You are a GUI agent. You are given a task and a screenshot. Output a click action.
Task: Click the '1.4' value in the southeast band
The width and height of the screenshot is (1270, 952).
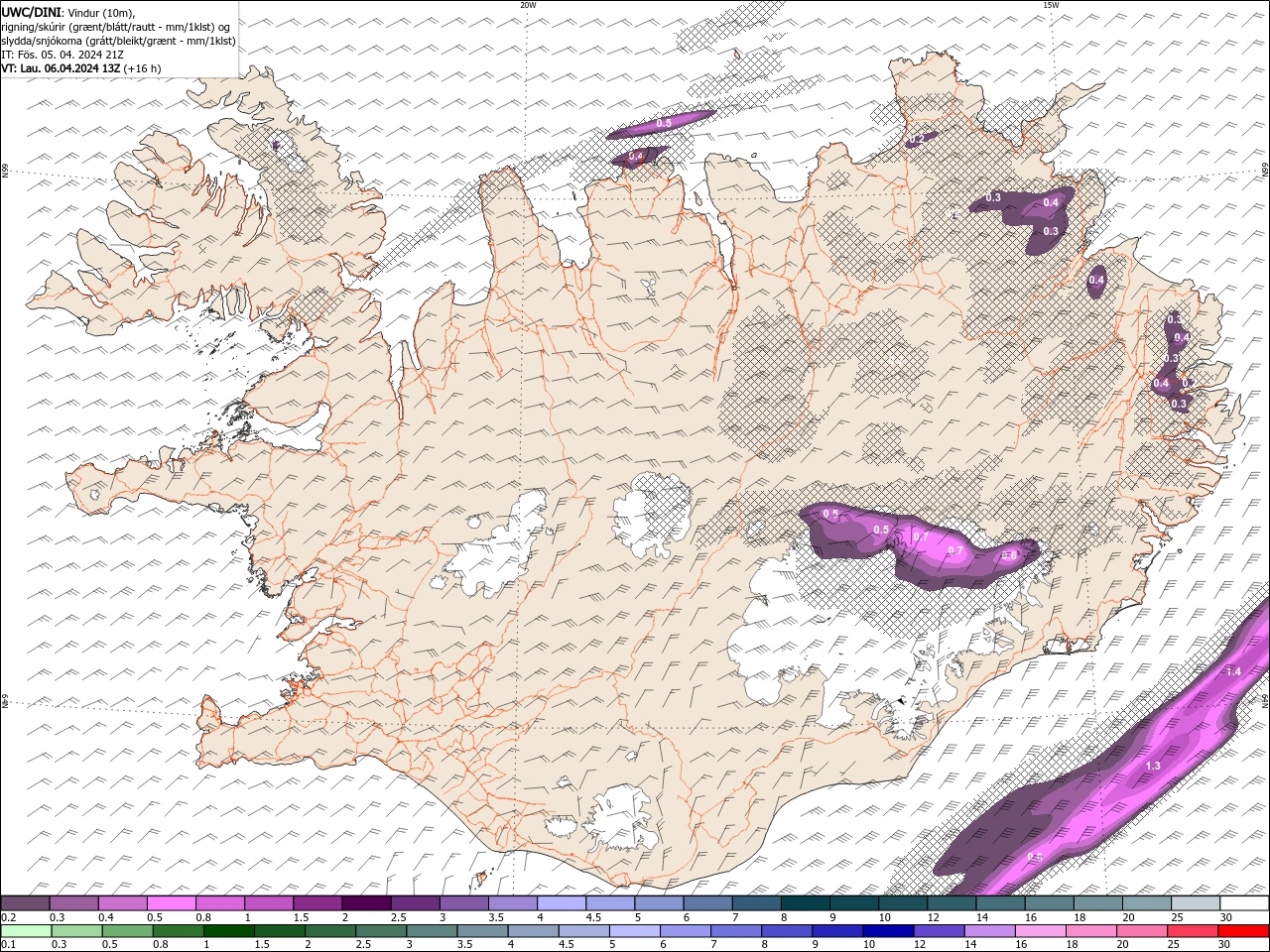[1233, 671]
